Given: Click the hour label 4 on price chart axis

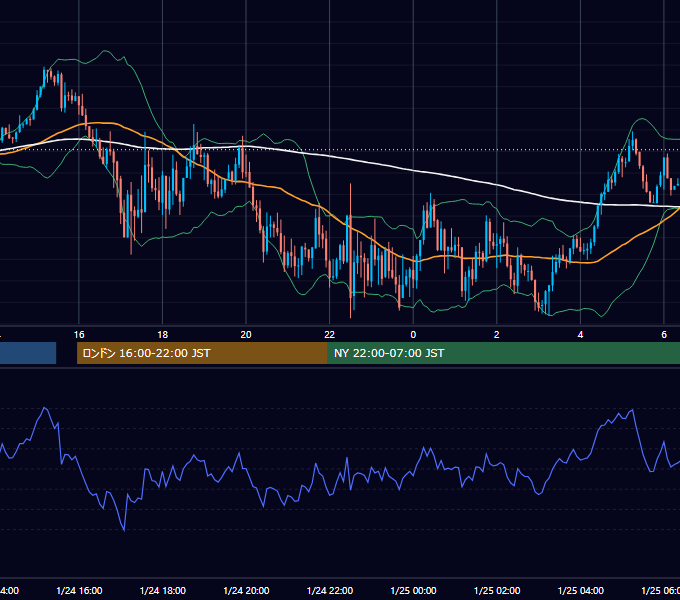Looking at the screenshot, I should [580, 335].
